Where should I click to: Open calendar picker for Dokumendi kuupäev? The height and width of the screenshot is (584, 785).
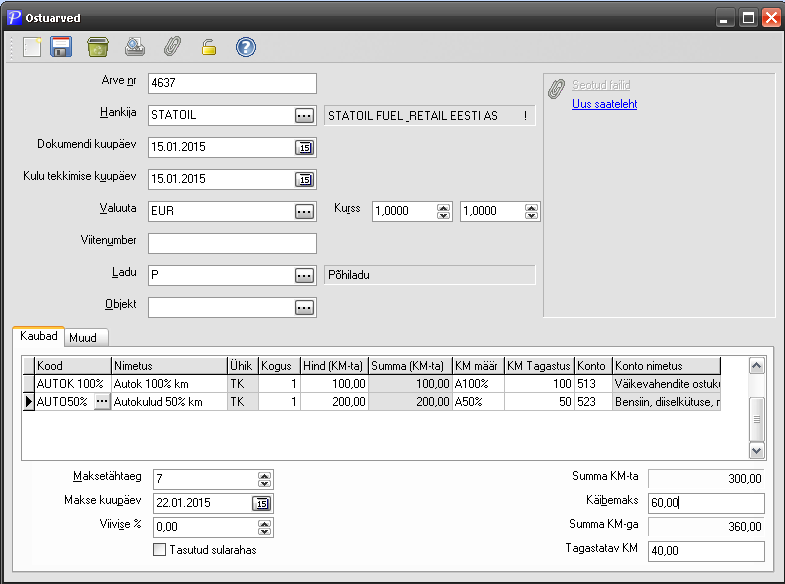pos(304,148)
